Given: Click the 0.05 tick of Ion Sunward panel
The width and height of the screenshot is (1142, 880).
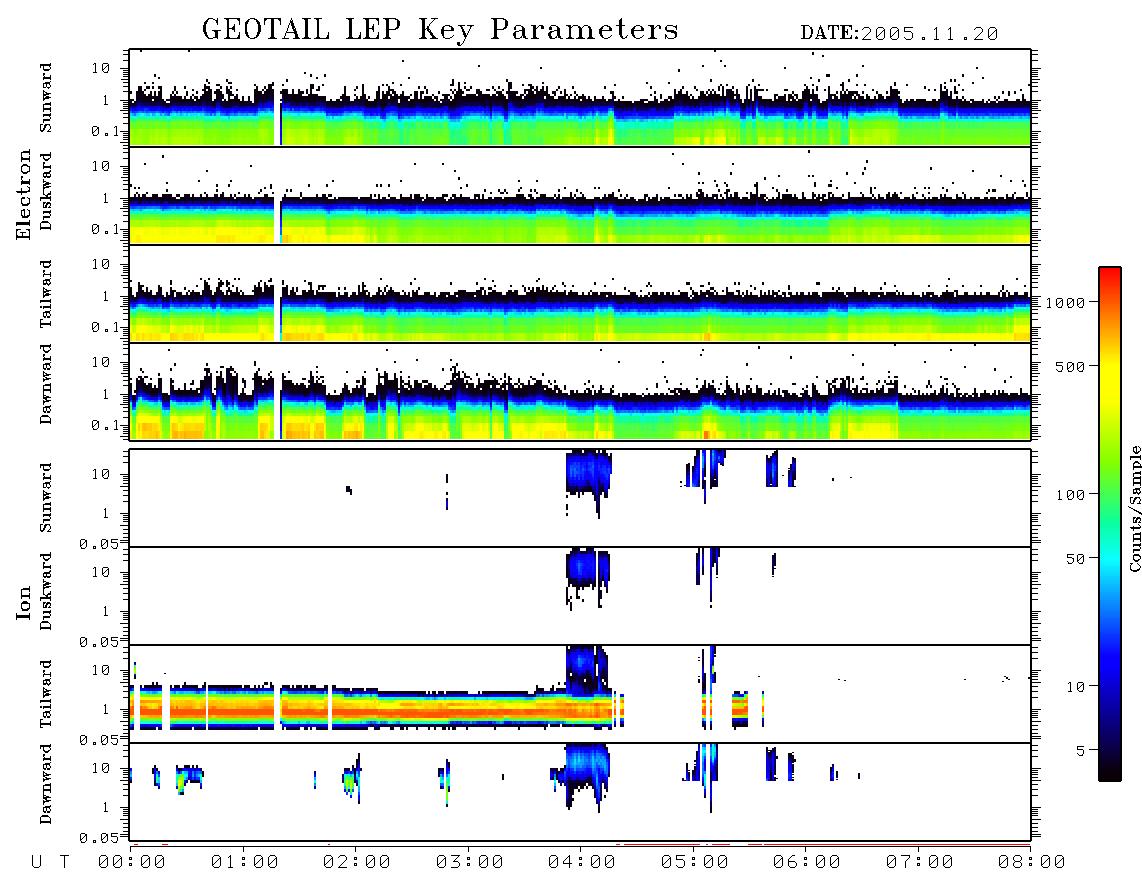Looking at the screenshot, I should [x=99, y=543].
